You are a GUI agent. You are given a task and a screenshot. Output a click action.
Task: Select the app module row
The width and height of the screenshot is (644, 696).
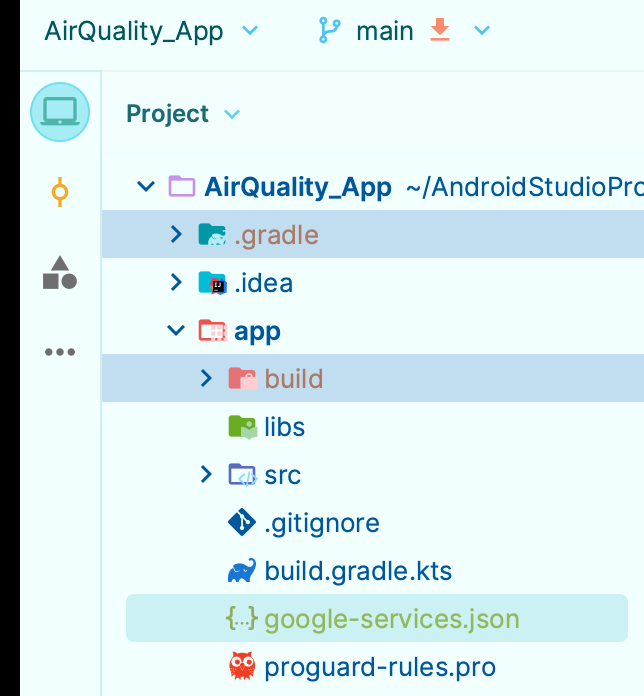[373, 330]
